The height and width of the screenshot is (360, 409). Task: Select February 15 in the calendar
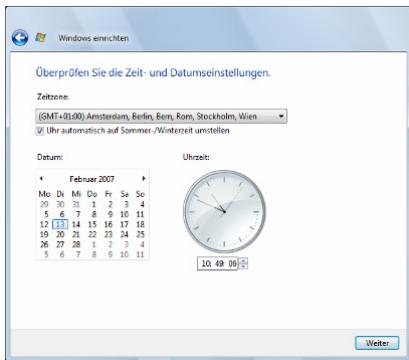click(x=92, y=224)
